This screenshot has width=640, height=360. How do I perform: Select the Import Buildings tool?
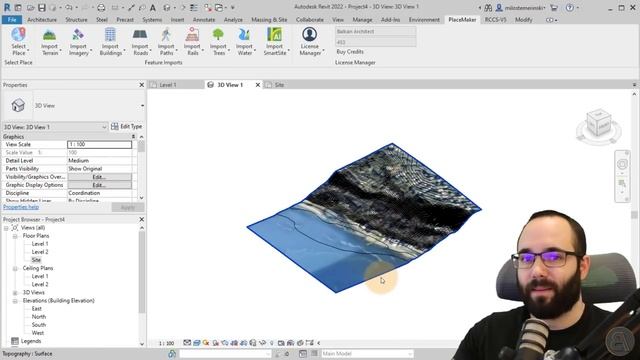[110, 42]
